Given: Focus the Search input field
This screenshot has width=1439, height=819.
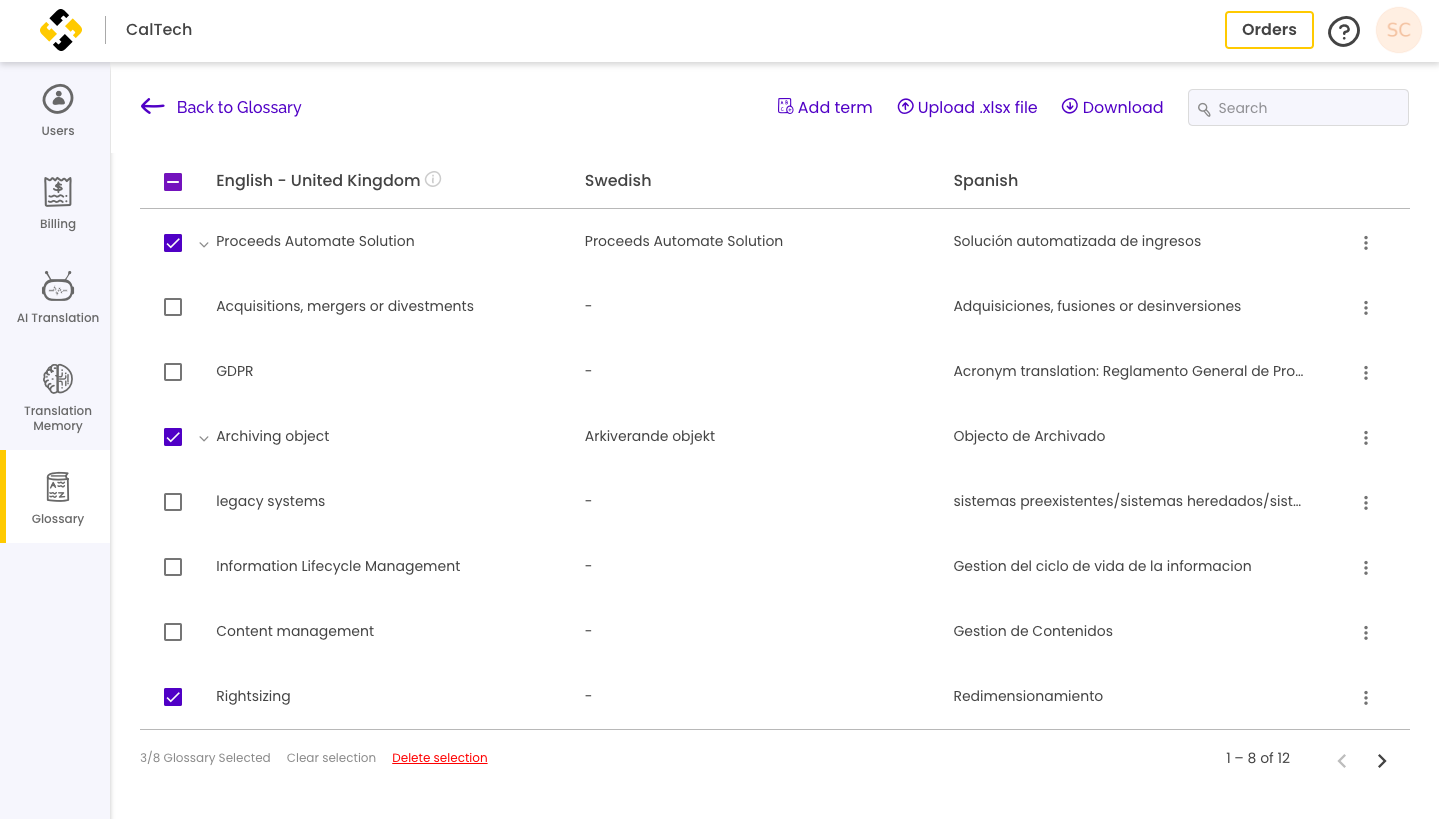Looking at the screenshot, I should [x=1298, y=108].
